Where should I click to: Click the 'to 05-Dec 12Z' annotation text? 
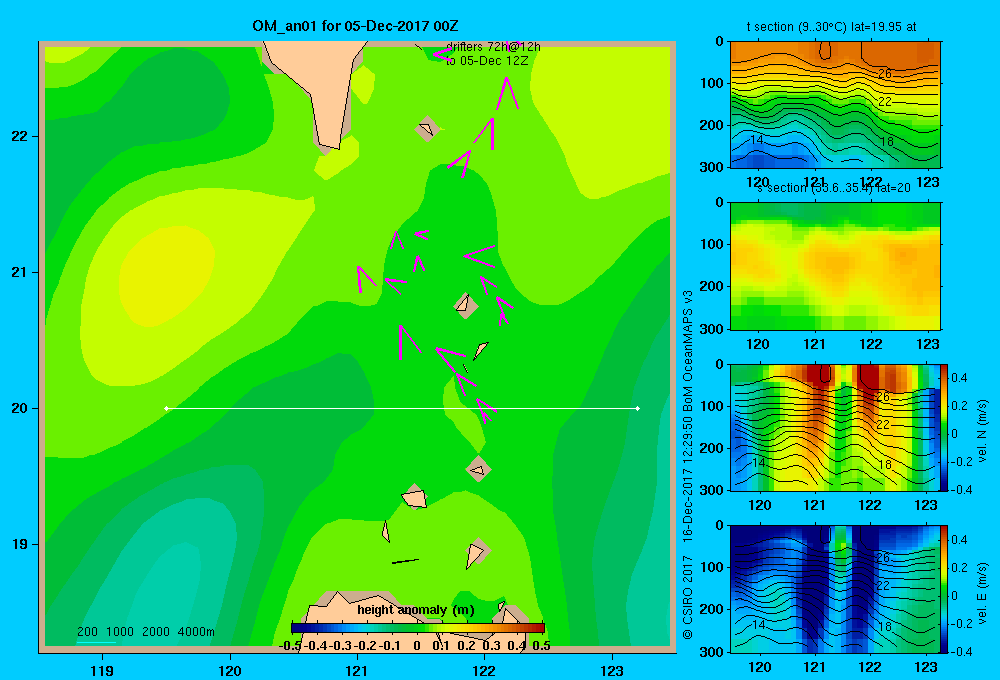pyautogui.click(x=487, y=61)
